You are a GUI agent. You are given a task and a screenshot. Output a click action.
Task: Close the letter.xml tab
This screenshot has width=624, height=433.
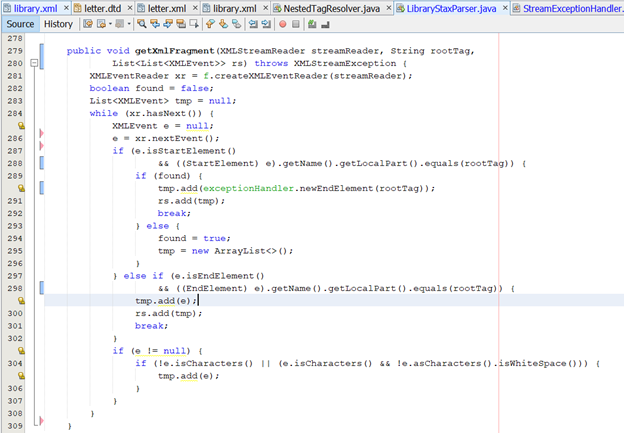195,8
